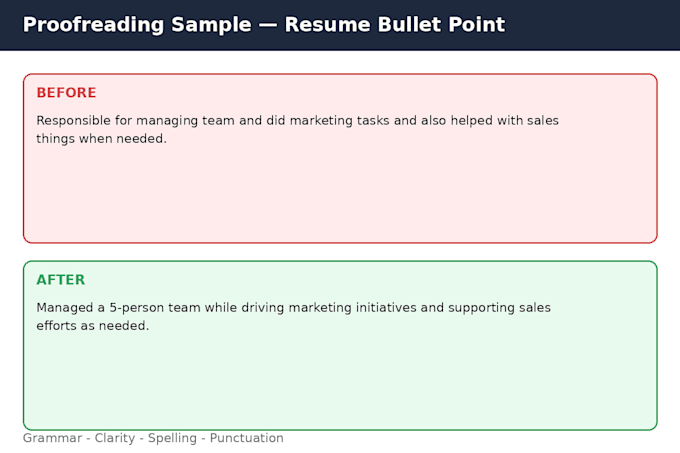
Task: Click empty area inside the green AFTER box
Action: (x=340, y=381)
